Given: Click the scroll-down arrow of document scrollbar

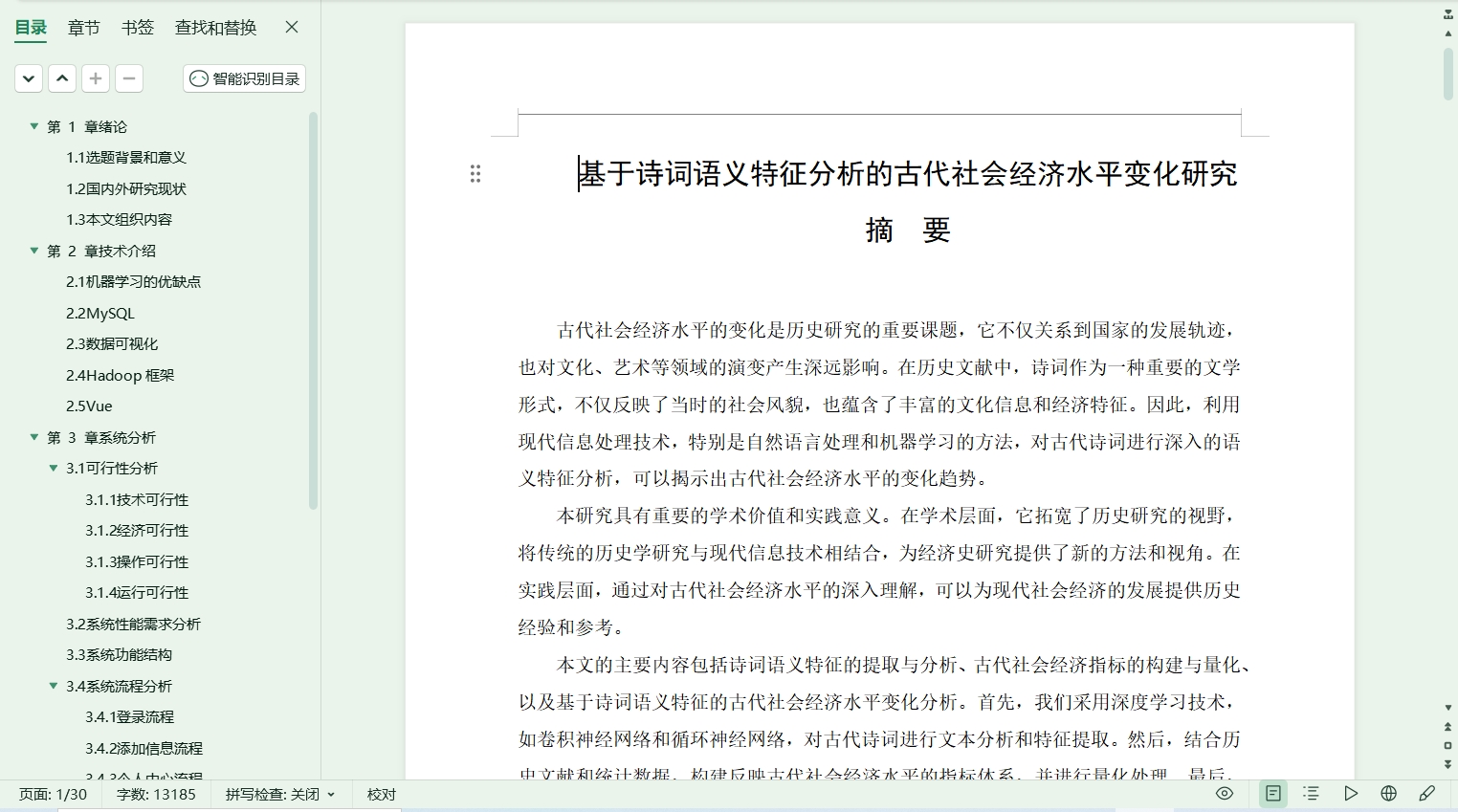Looking at the screenshot, I should (x=1448, y=708).
